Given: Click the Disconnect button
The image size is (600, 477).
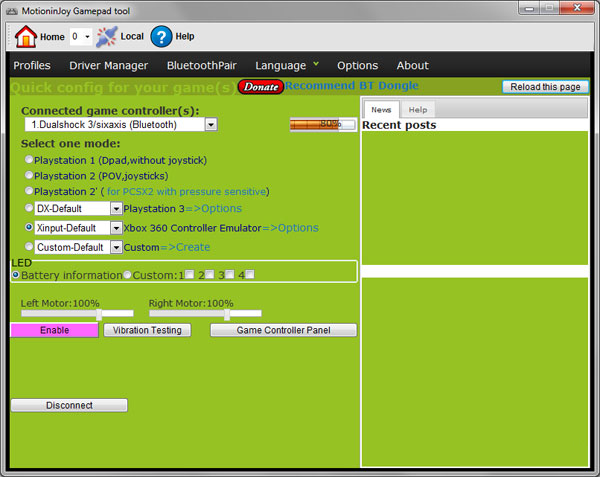Looking at the screenshot, I should tap(69, 405).
